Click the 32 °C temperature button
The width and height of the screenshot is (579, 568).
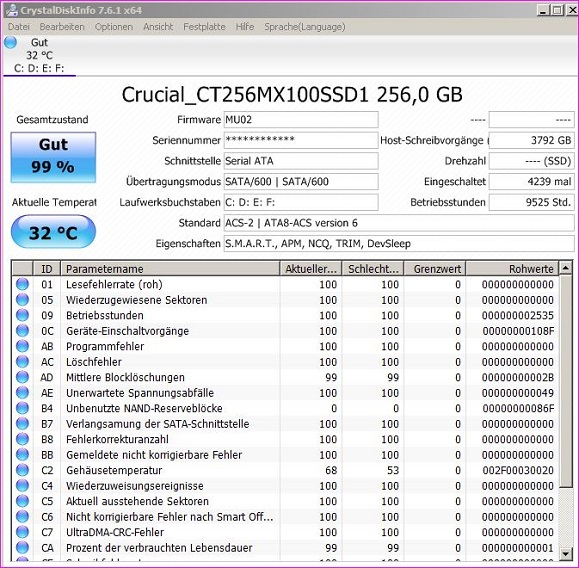(53, 232)
